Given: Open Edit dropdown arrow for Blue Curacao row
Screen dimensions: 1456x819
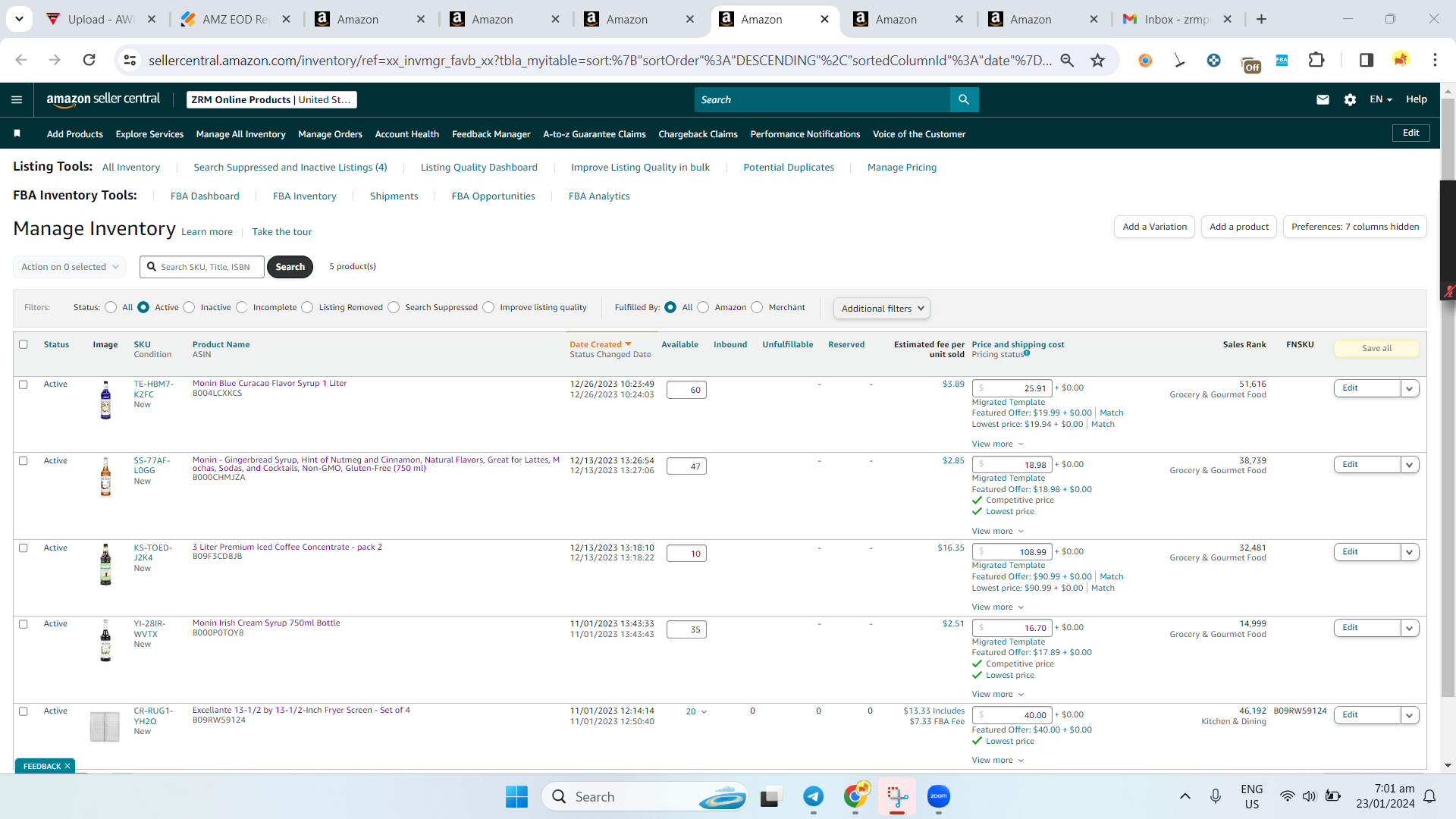Looking at the screenshot, I should point(1409,388).
